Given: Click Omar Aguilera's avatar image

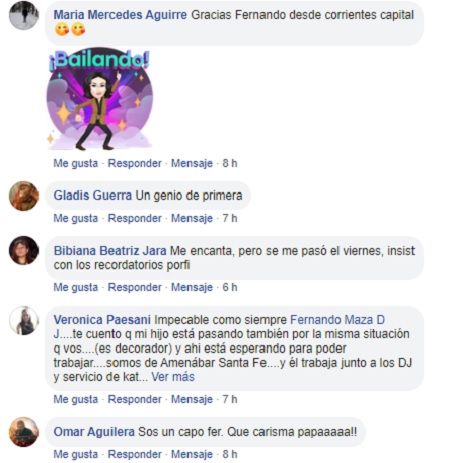Looking at the screenshot, I should [x=24, y=432].
